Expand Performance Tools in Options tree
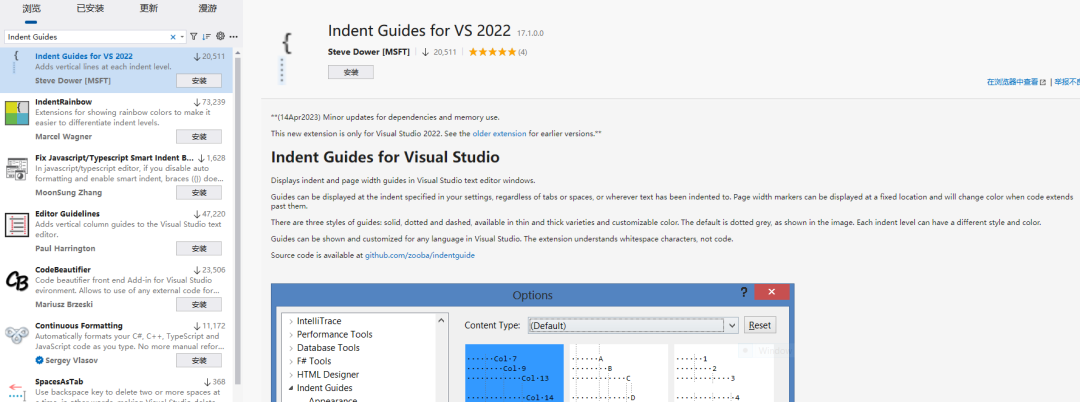 (291, 335)
